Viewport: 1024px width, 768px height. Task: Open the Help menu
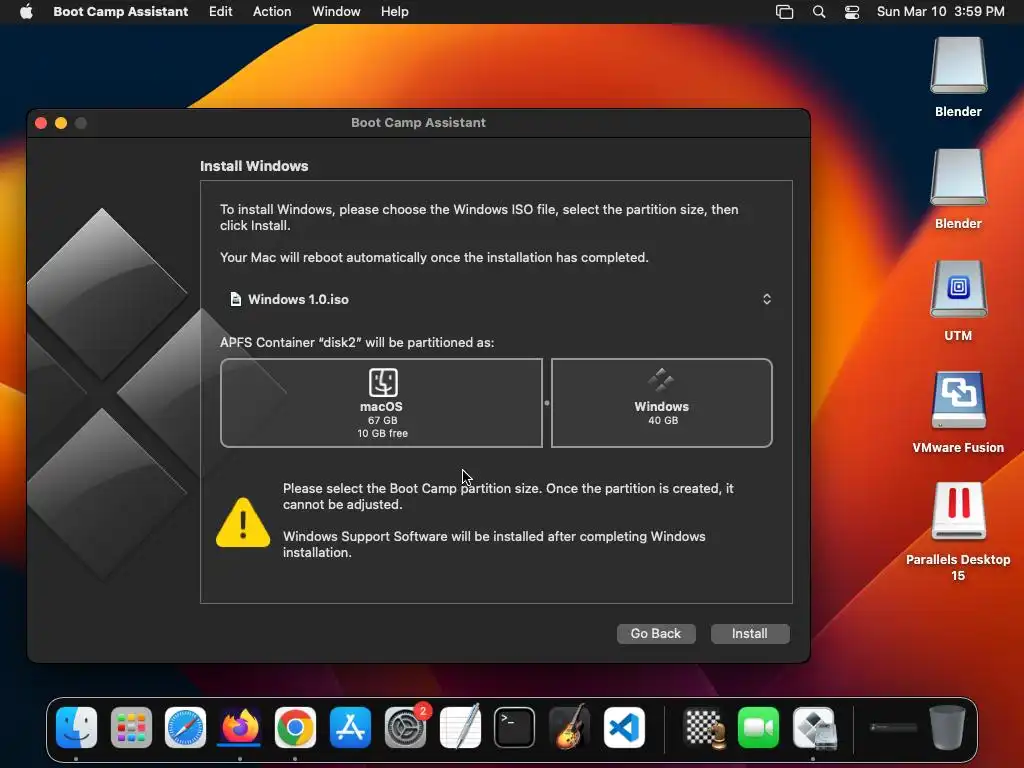(394, 11)
